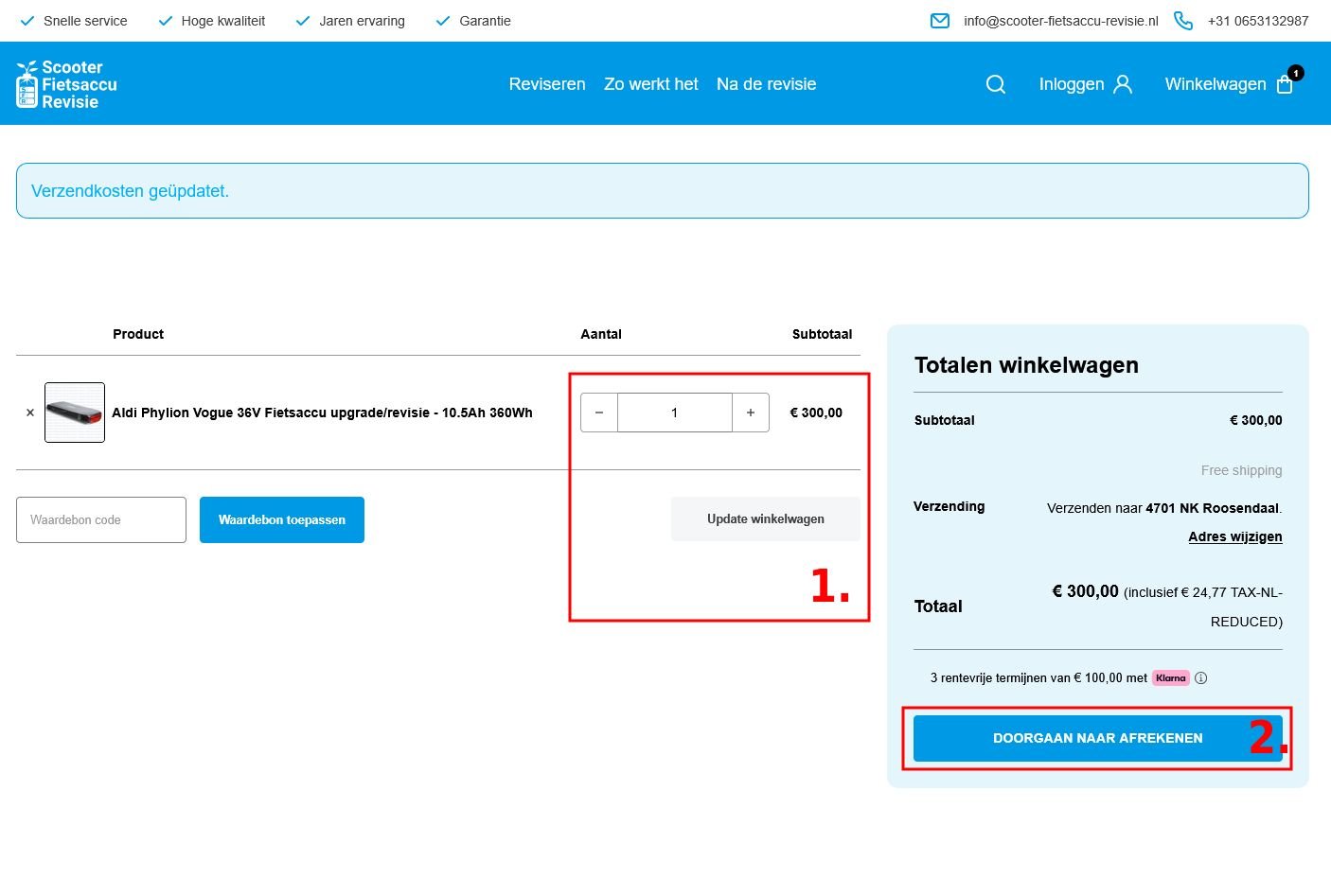Open the search magnifier icon
Screen dimensions: 1331x896
coord(995,84)
